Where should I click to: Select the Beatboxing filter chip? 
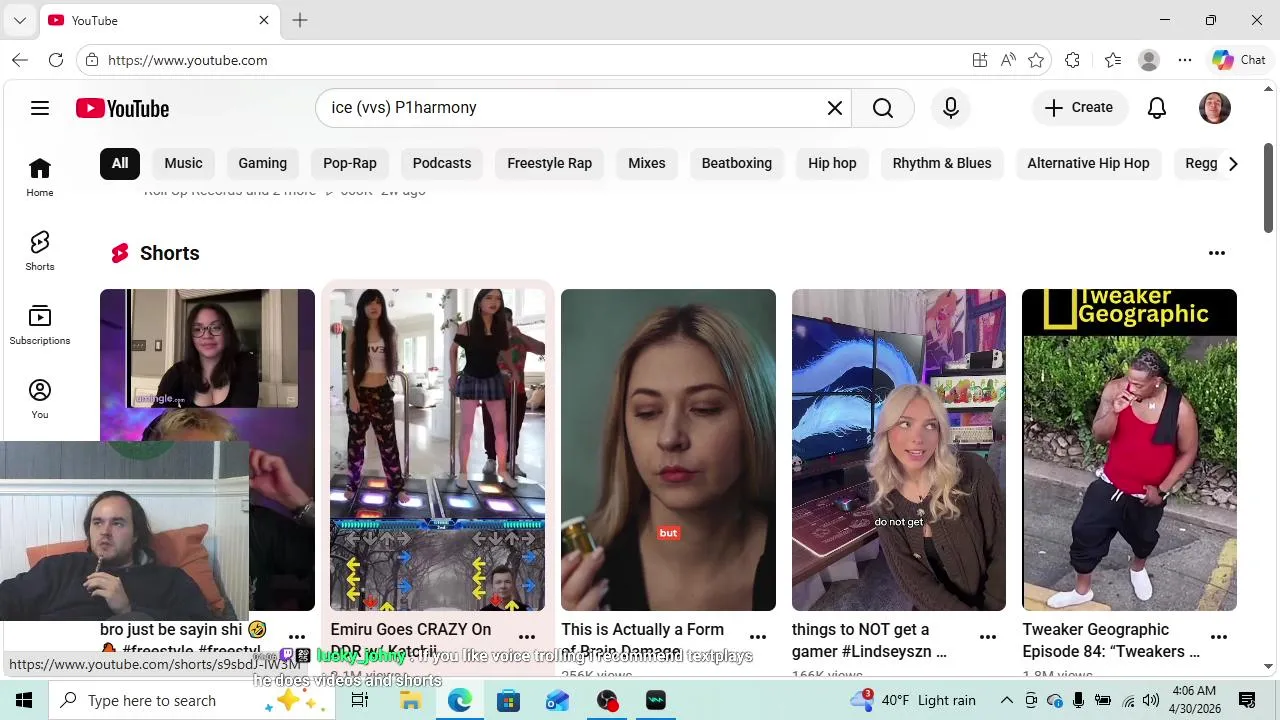point(737,163)
